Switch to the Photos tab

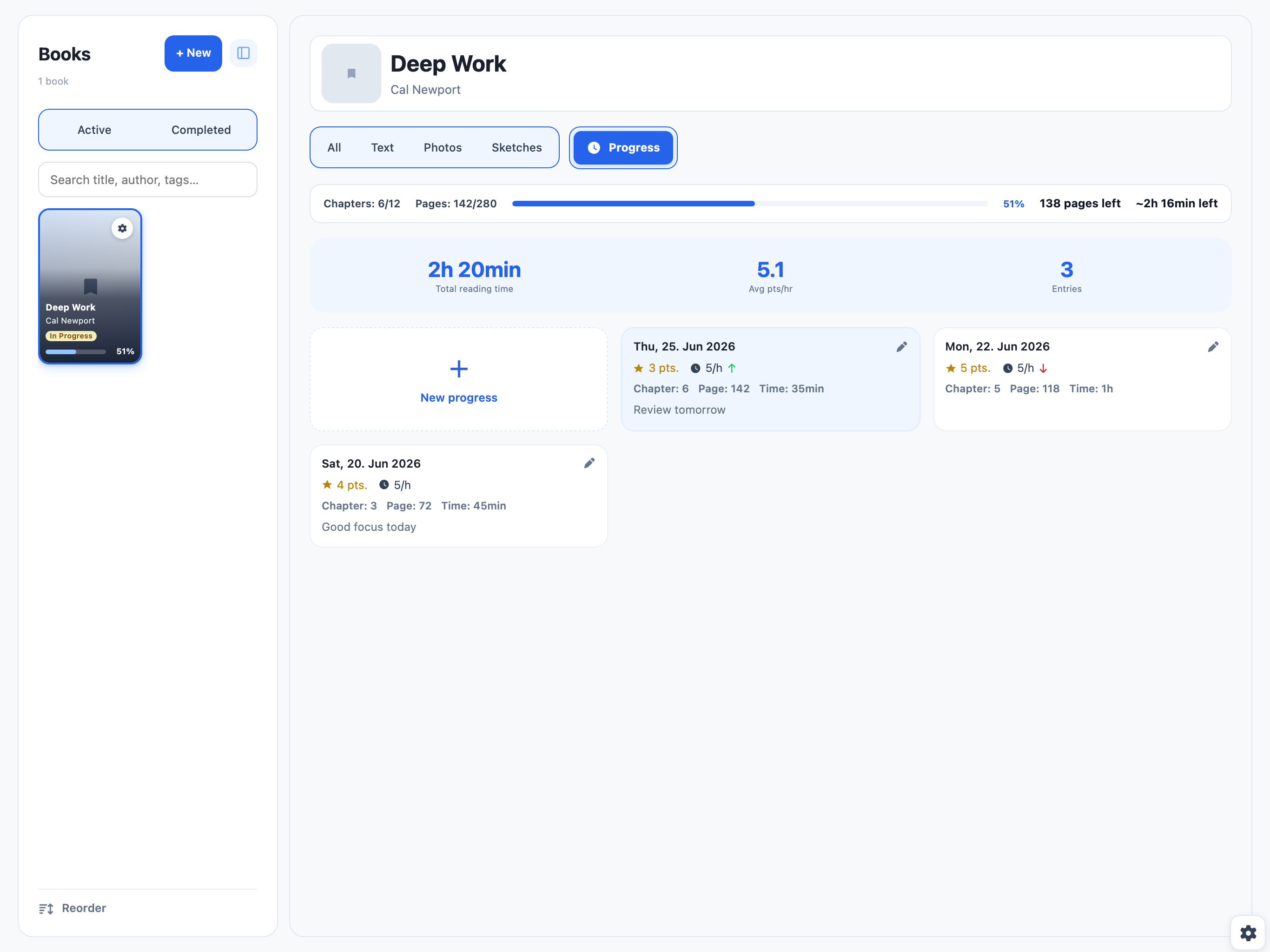coord(443,147)
